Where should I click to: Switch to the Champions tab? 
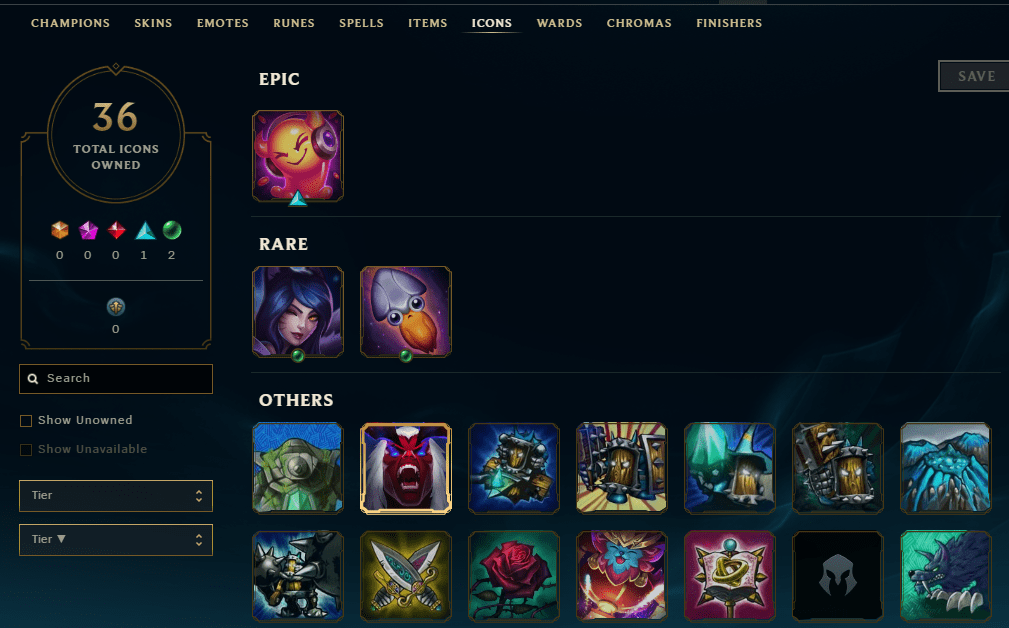[x=70, y=23]
